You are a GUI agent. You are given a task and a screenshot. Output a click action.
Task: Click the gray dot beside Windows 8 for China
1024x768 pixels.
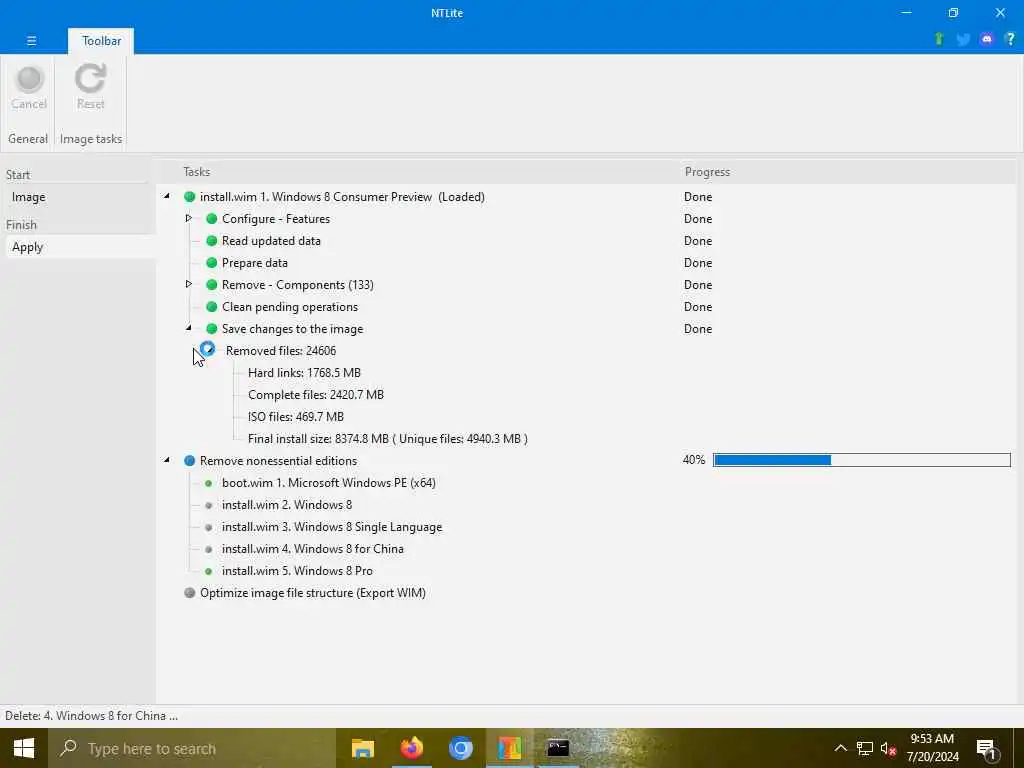(208, 549)
